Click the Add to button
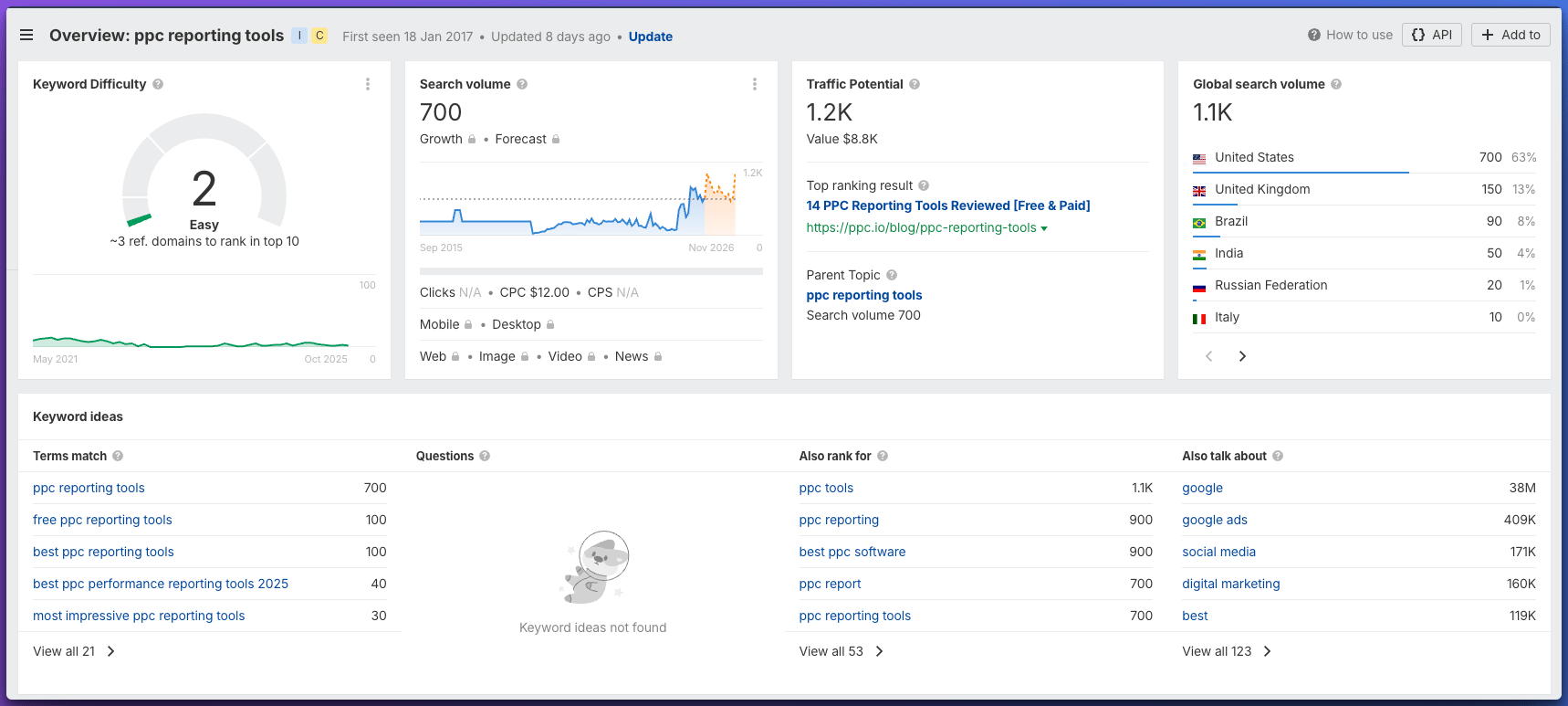 point(1511,35)
